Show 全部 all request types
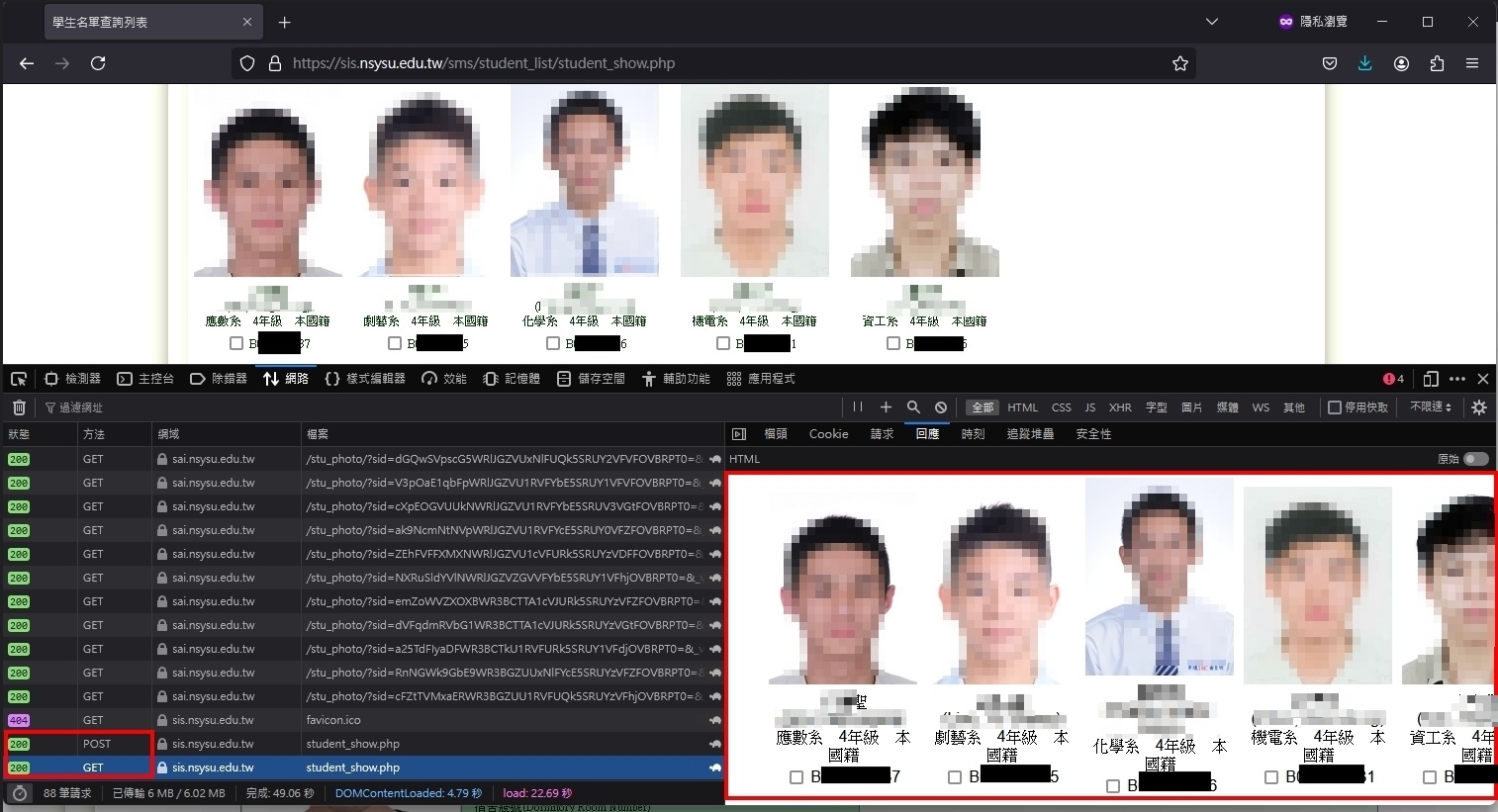 coord(983,407)
